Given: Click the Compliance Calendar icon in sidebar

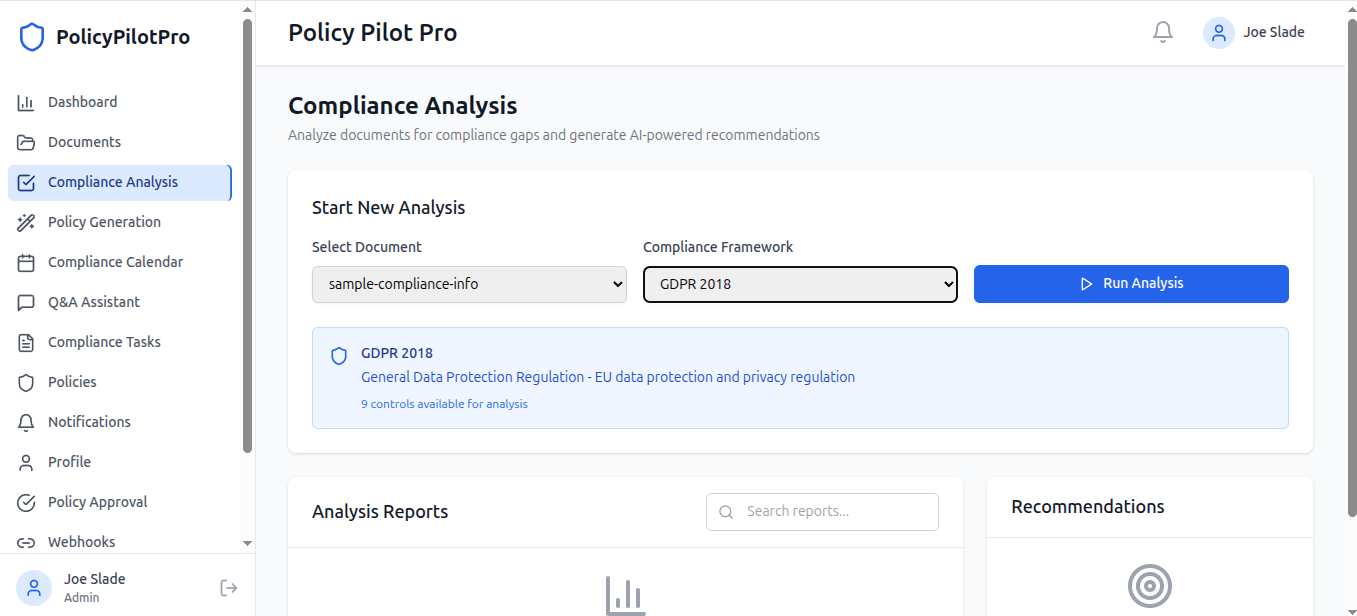Looking at the screenshot, I should tap(27, 262).
